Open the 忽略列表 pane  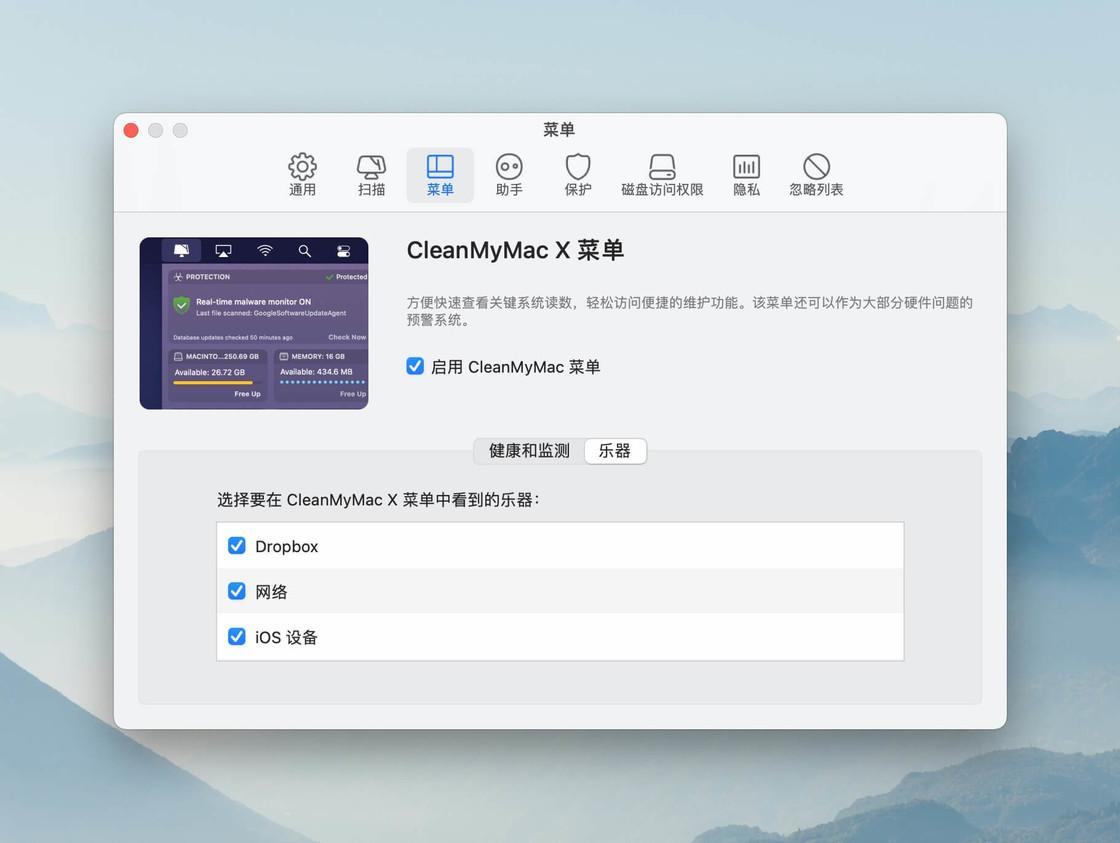[816, 174]
